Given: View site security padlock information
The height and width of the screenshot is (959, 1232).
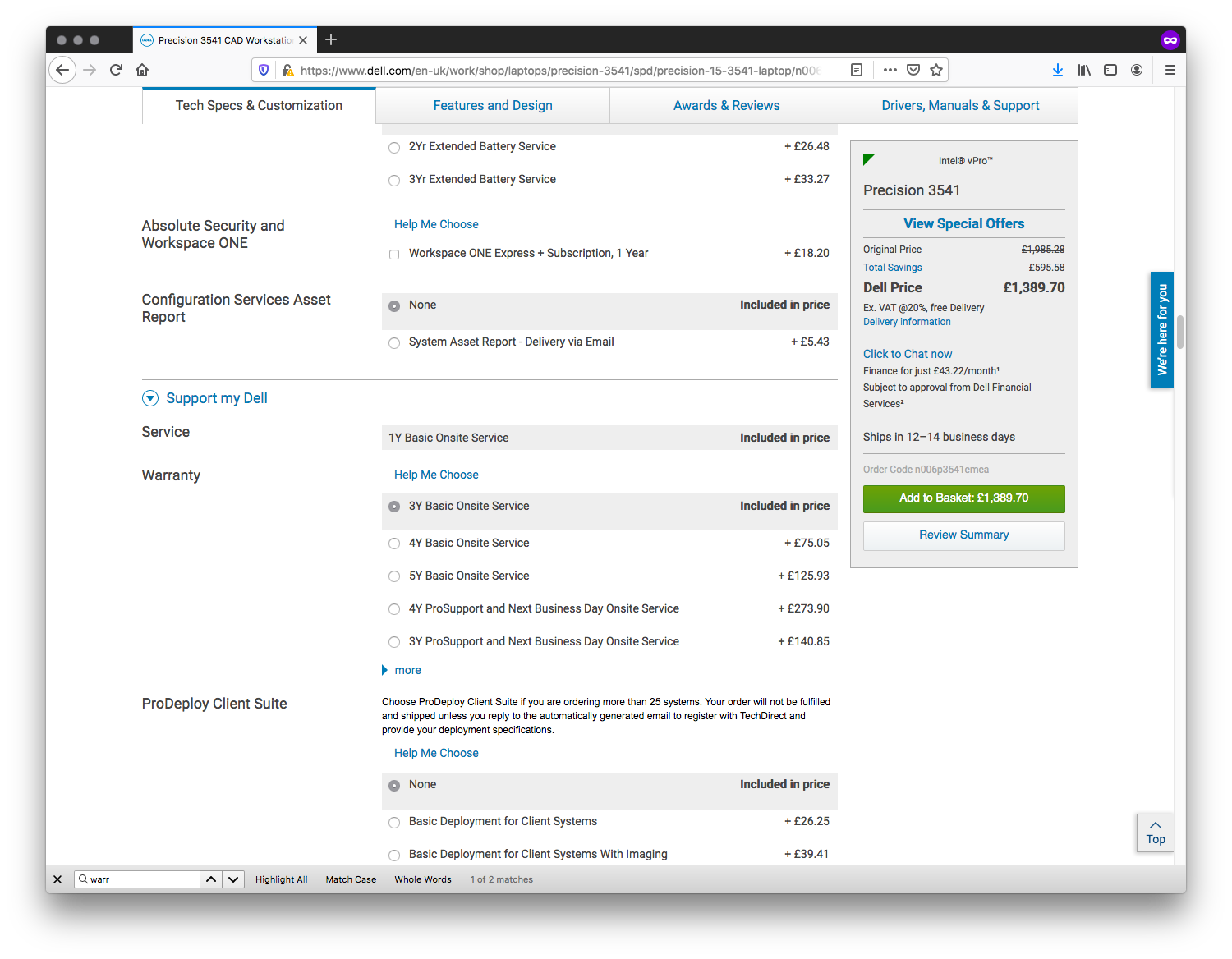Looking at the screenshot, I should point(287,71).
